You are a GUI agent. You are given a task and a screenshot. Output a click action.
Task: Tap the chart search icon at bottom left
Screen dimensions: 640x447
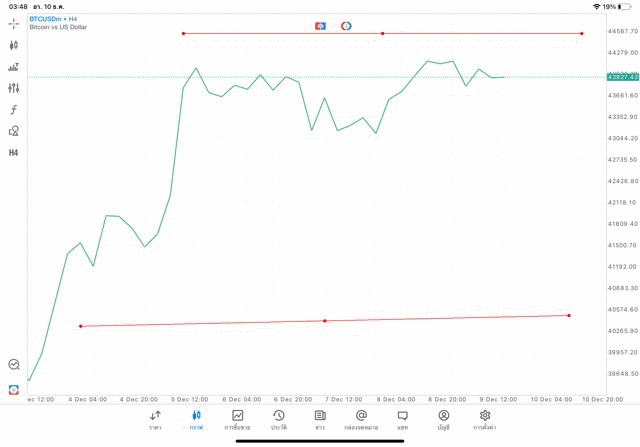14,365
